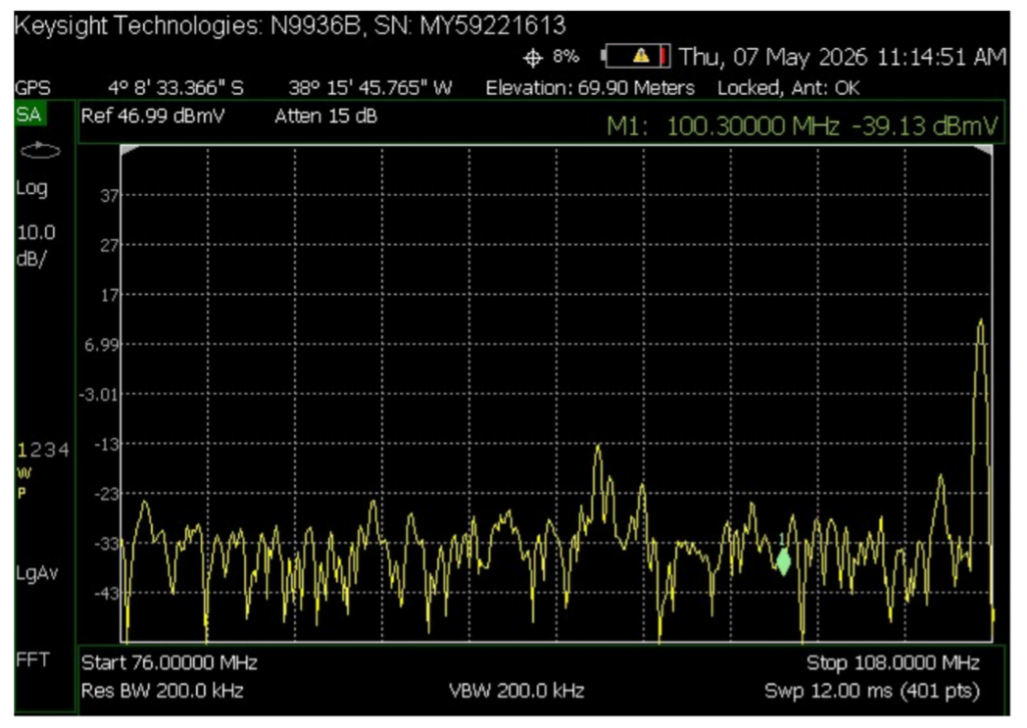Screen dimensions: 1027x728
Task: Click the VBW 200.0 kHz setting
Action: click(516, 691)
